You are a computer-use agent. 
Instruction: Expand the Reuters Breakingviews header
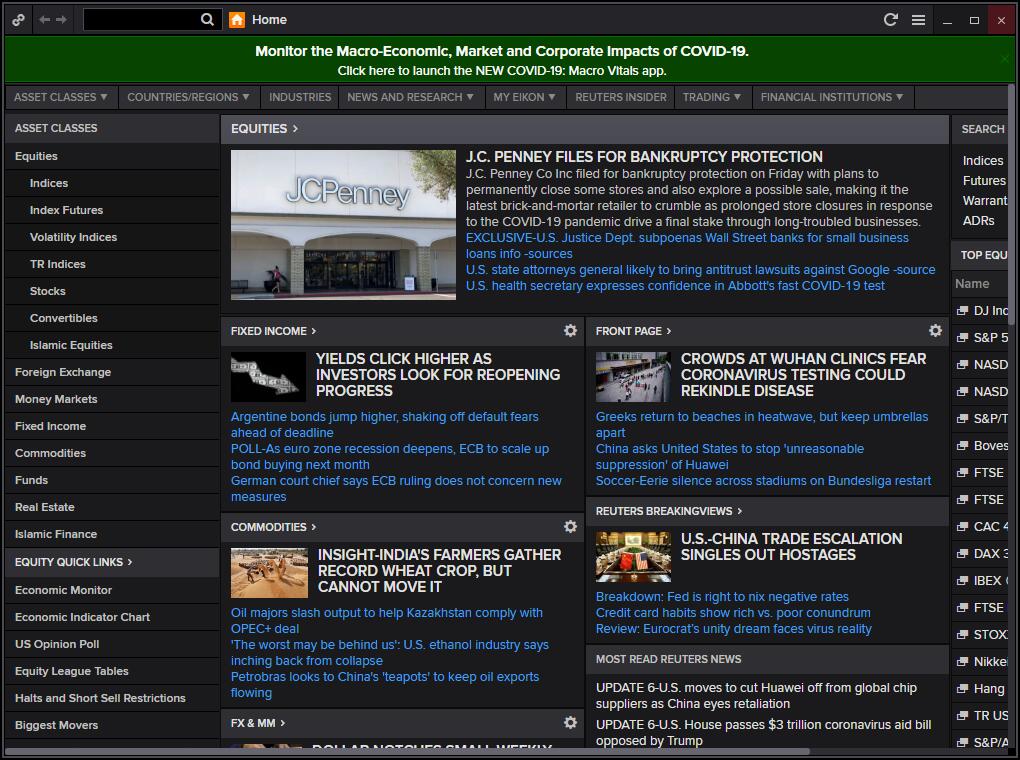click(x=669, y=511)
